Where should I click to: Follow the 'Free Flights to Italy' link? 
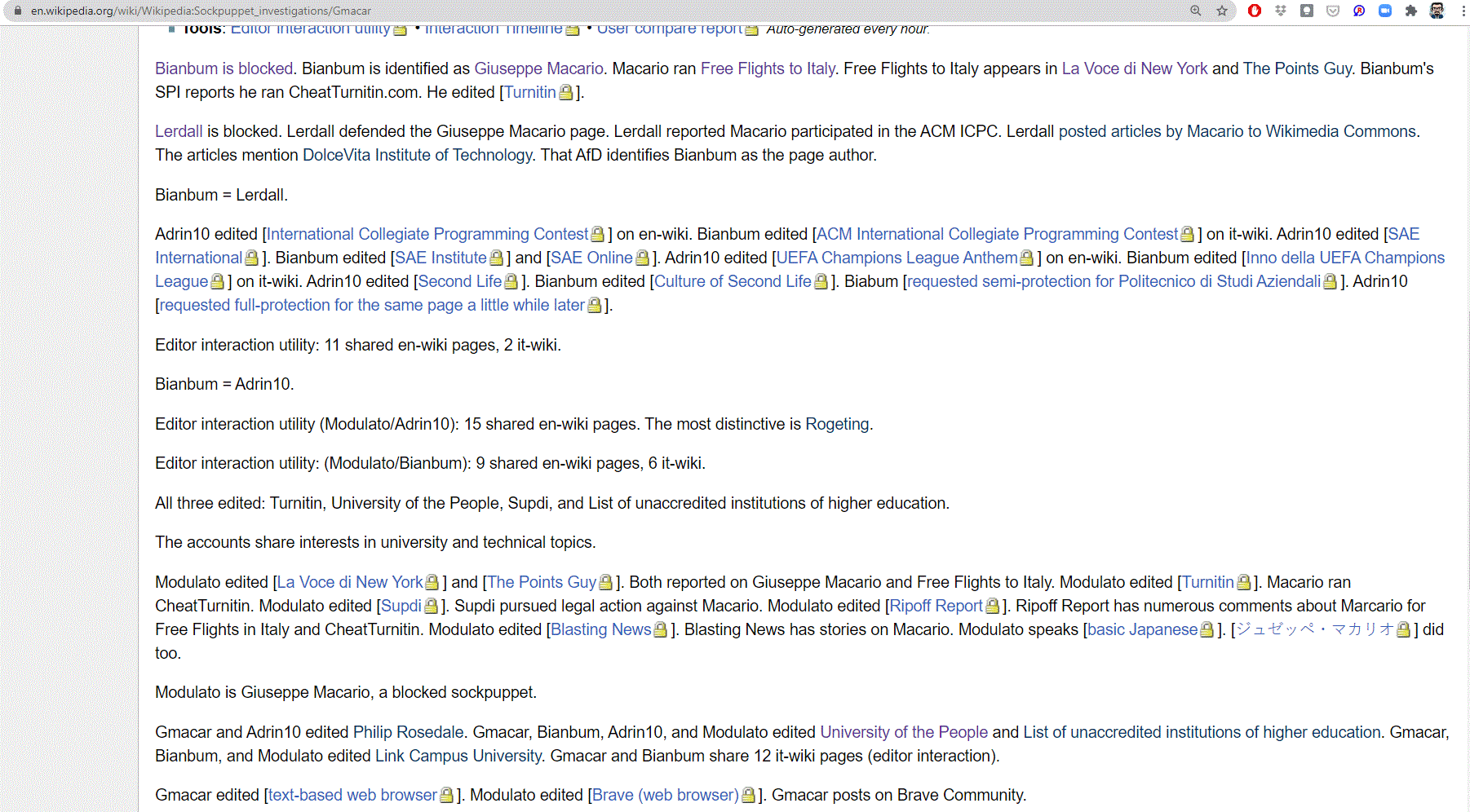(x=768, y=68)
